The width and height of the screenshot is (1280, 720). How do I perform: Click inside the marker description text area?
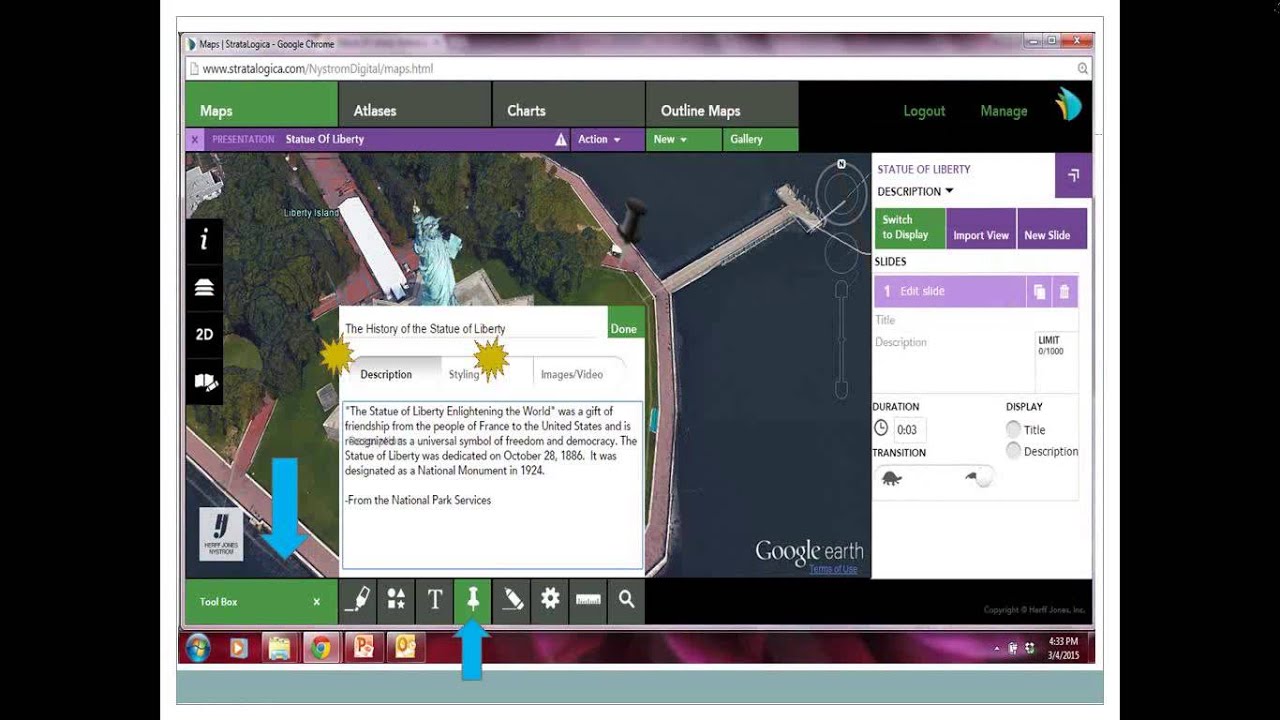[492, 485]
